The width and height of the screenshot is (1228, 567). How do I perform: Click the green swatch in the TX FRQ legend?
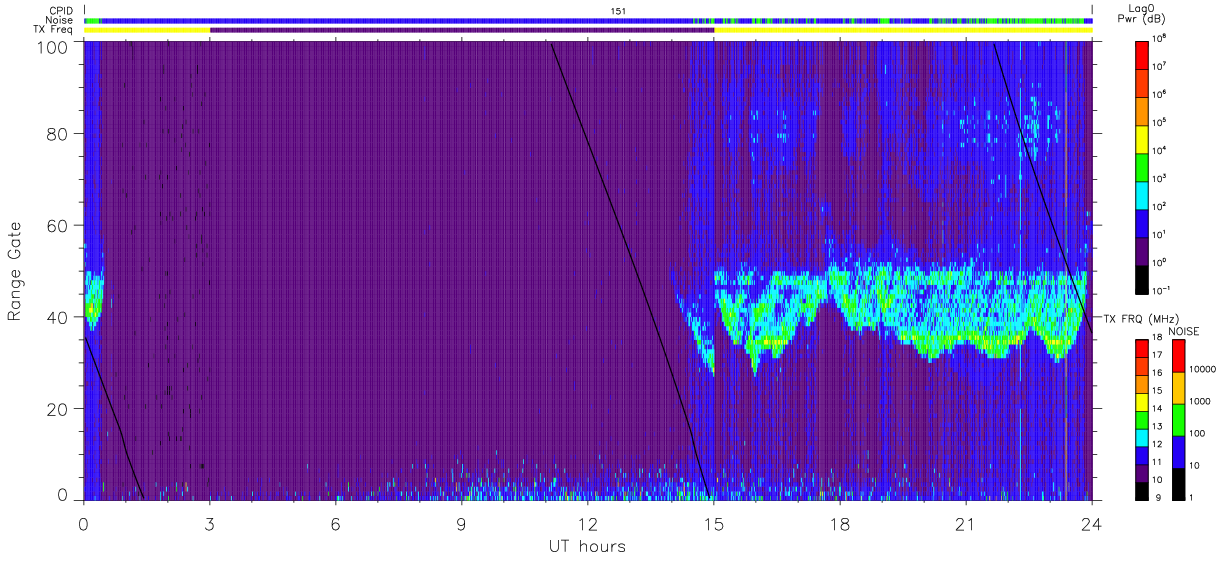1142,420
